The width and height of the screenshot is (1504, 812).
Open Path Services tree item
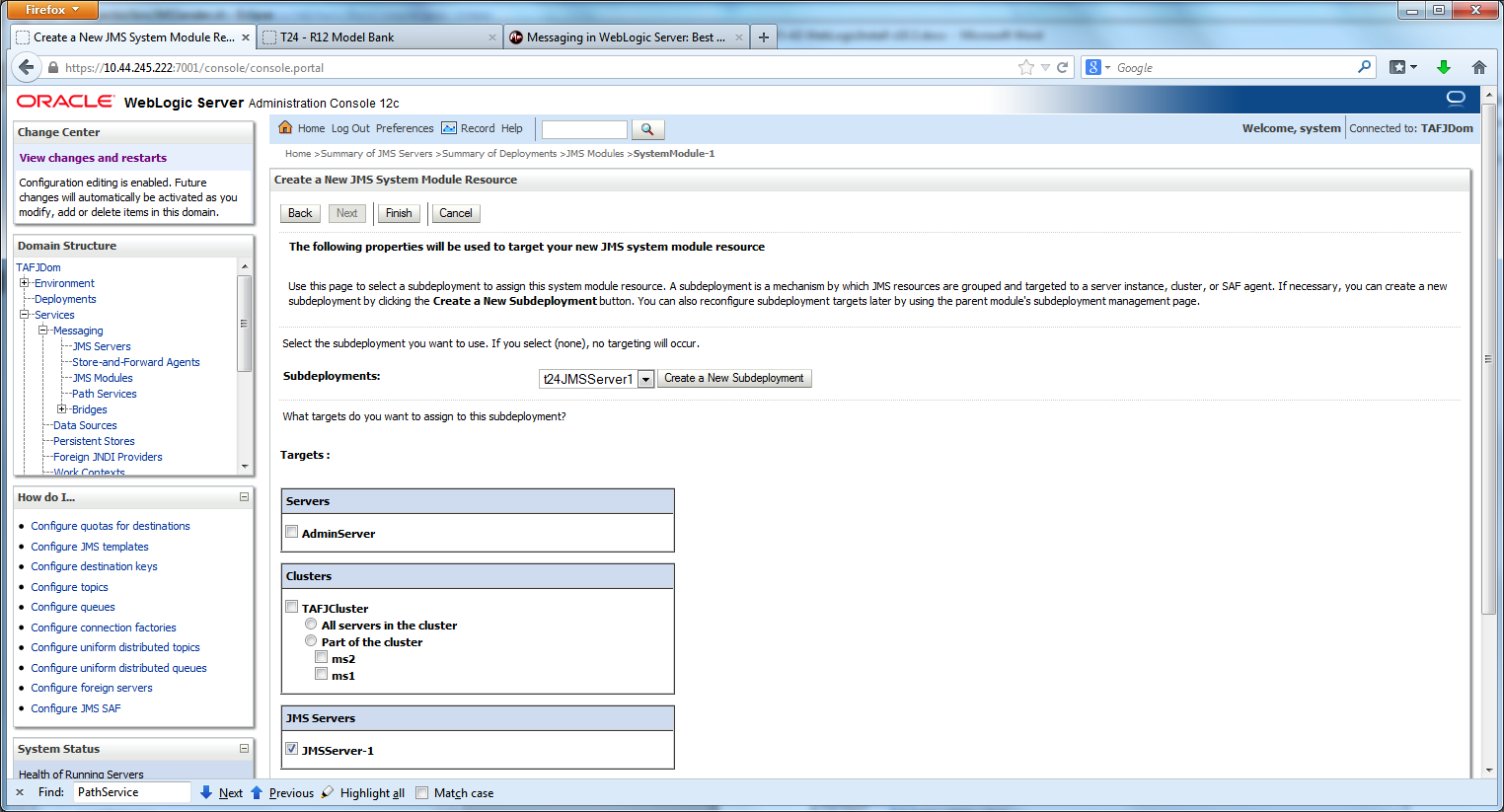pos(105,394)
